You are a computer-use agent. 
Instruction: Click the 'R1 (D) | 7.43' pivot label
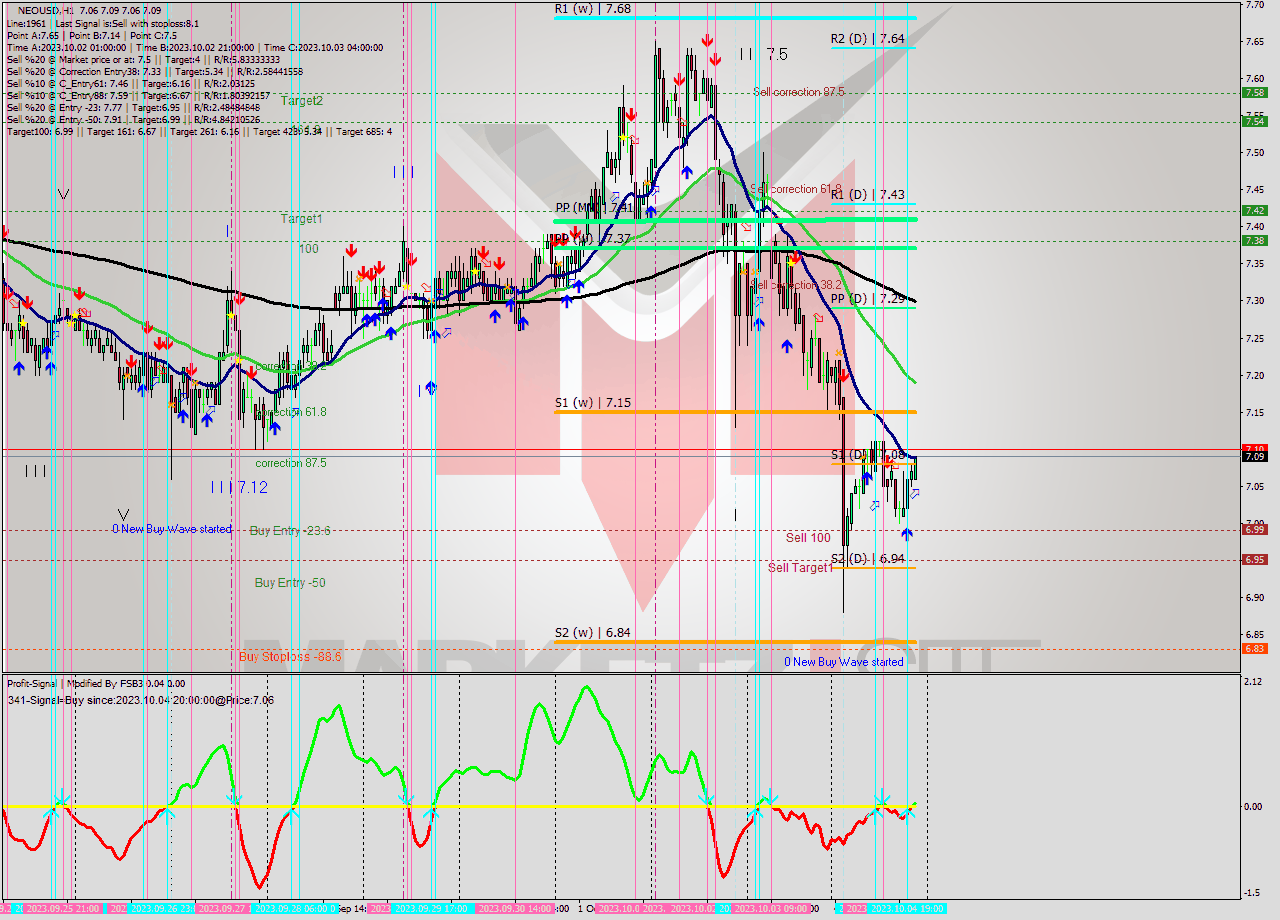tap(867, 195)
